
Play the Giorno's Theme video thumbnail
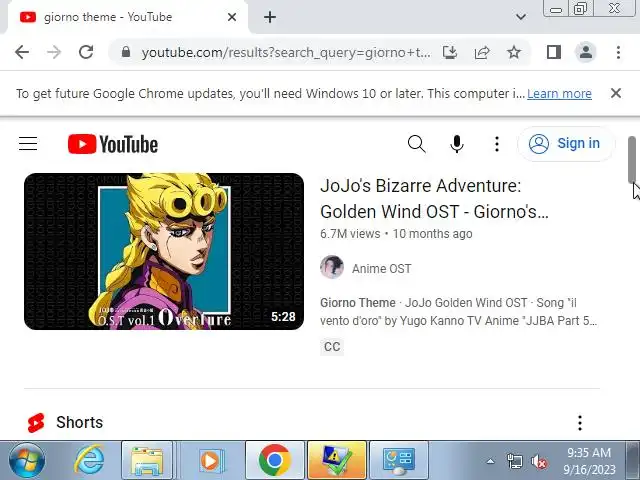pyautogui.click(x=164, y=251)
